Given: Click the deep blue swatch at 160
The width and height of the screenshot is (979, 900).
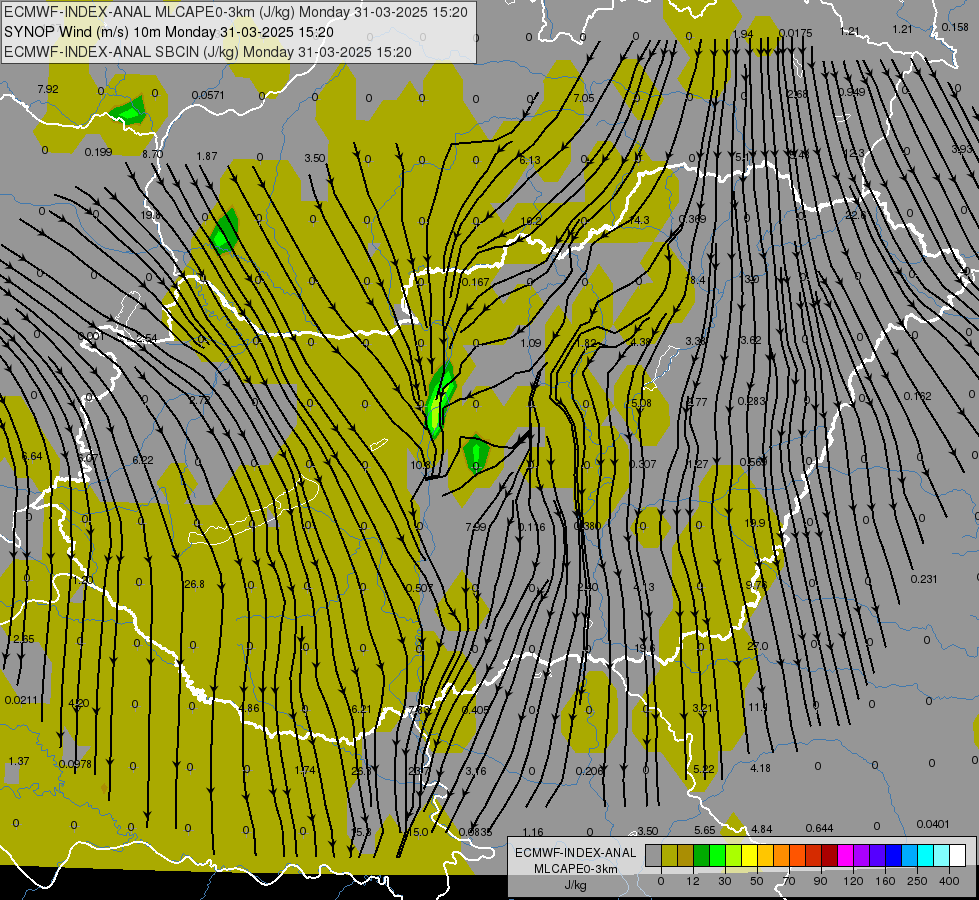Looking at the screenshot, I should 893,856.
